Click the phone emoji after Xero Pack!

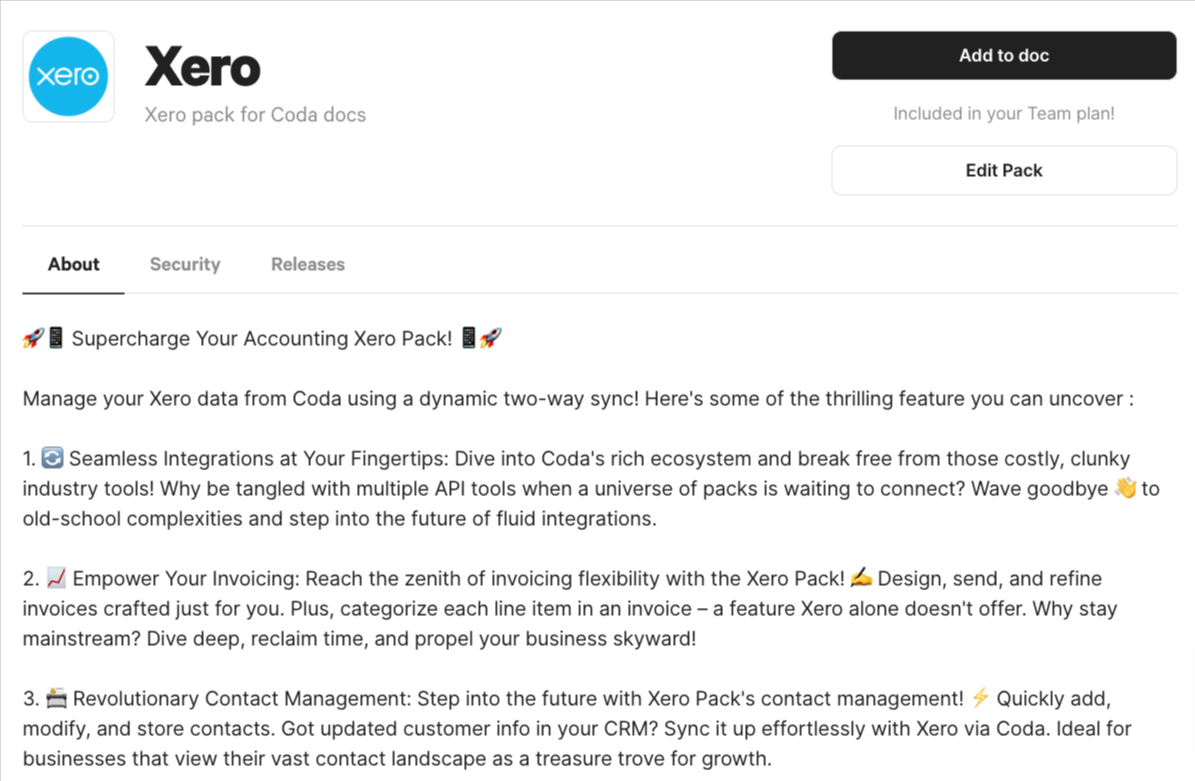click(469, 339)
